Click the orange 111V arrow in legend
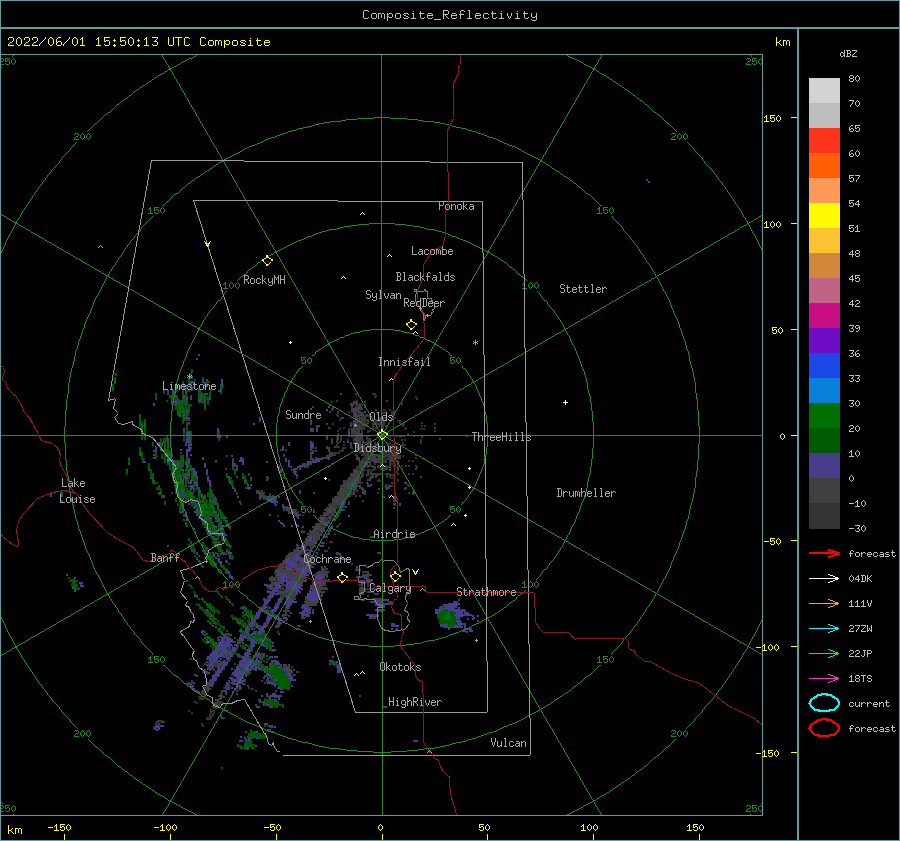Image resolution: width=900 pixels, height=841 pixels. pos(824,603)
